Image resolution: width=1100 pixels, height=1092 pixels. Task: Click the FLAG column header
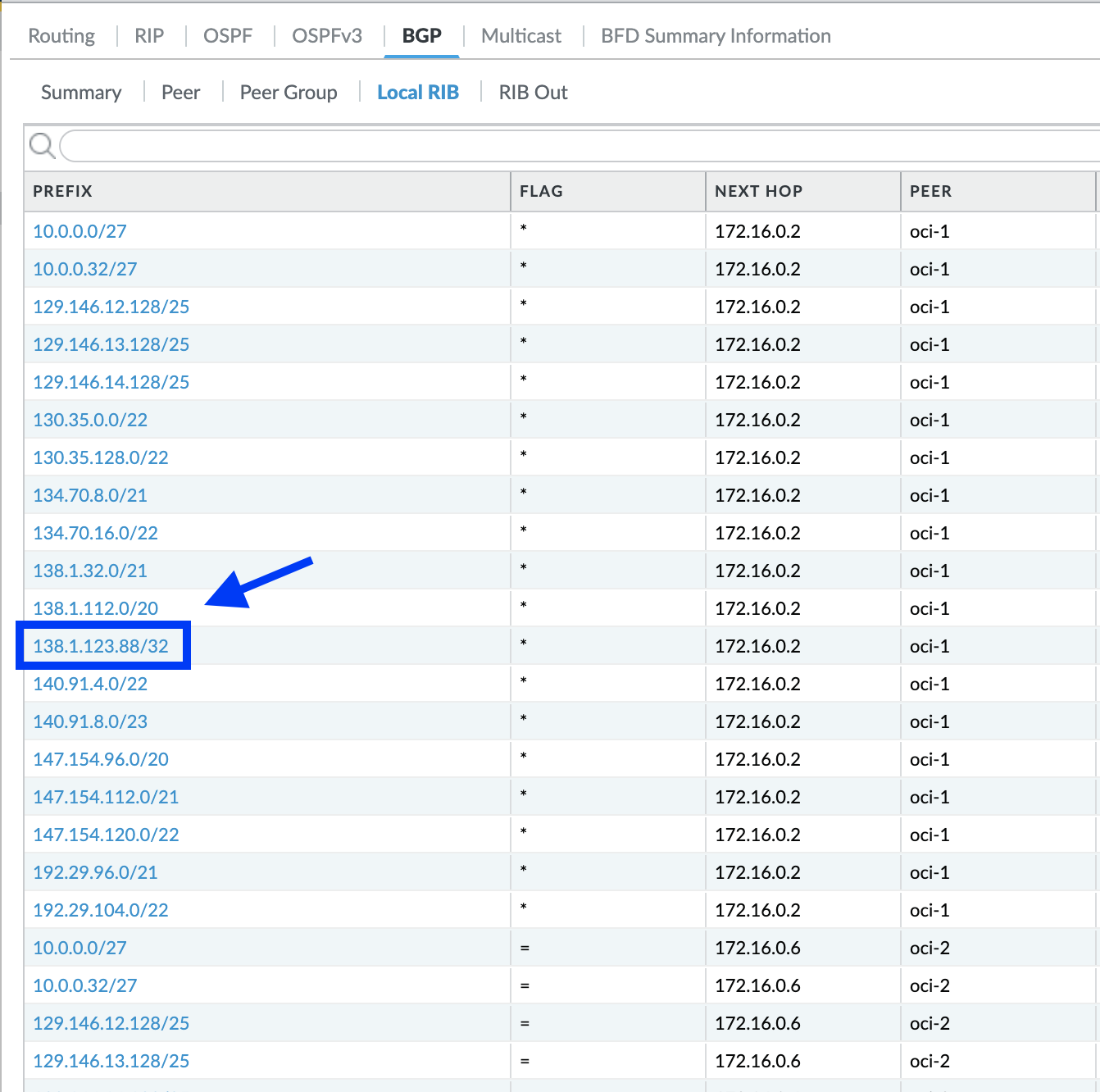541,191
